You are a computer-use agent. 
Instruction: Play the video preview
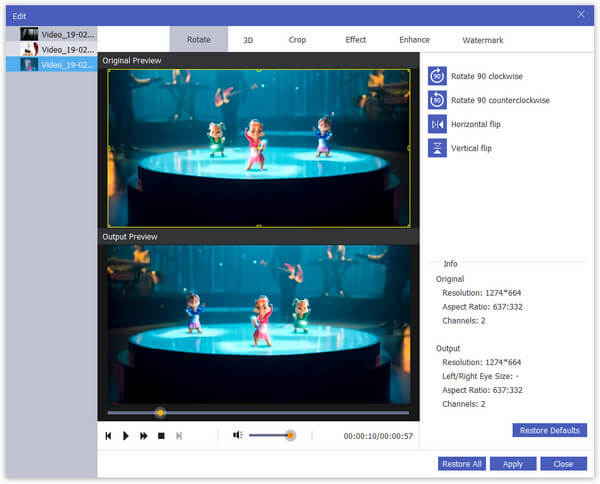click(125, 436)
